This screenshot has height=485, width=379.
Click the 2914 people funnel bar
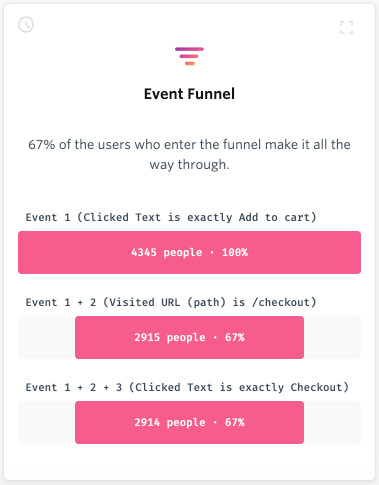click(189, 422)
